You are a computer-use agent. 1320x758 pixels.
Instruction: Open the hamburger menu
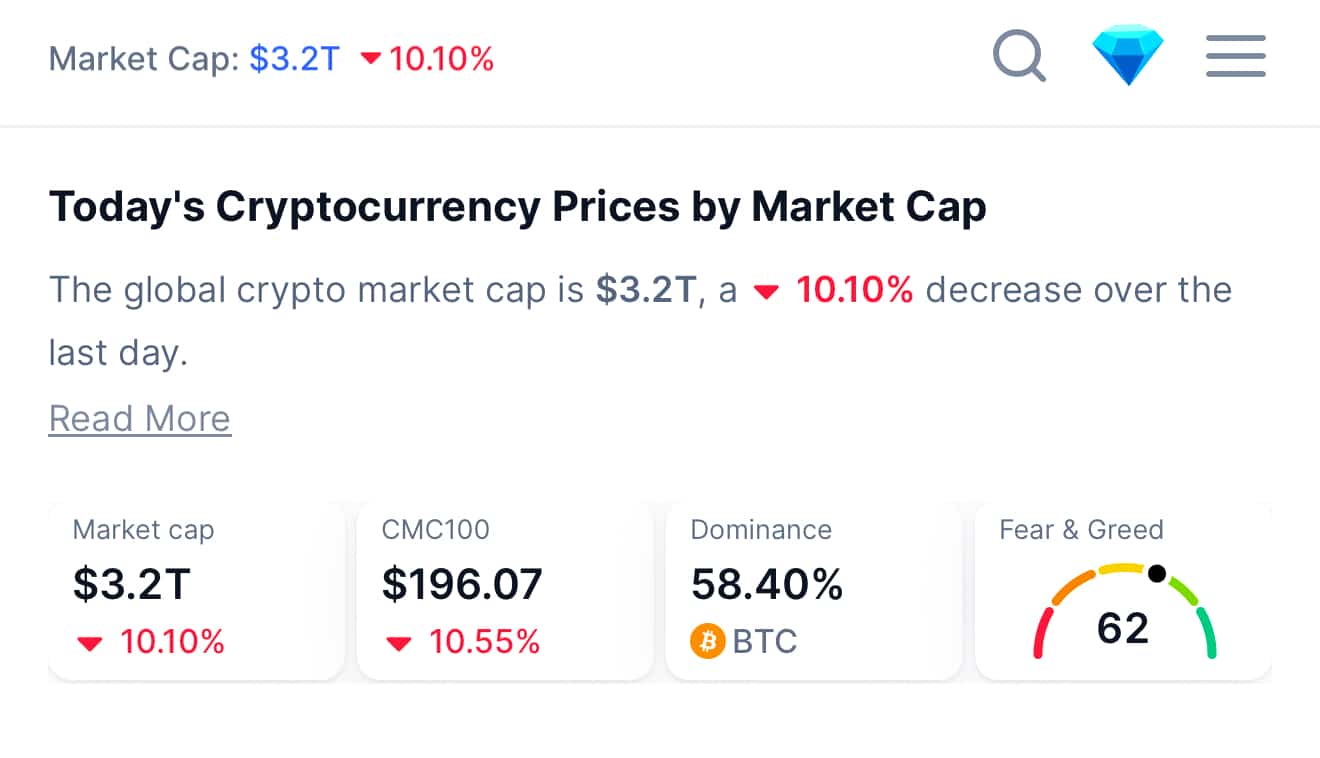tap(1235, 56)
